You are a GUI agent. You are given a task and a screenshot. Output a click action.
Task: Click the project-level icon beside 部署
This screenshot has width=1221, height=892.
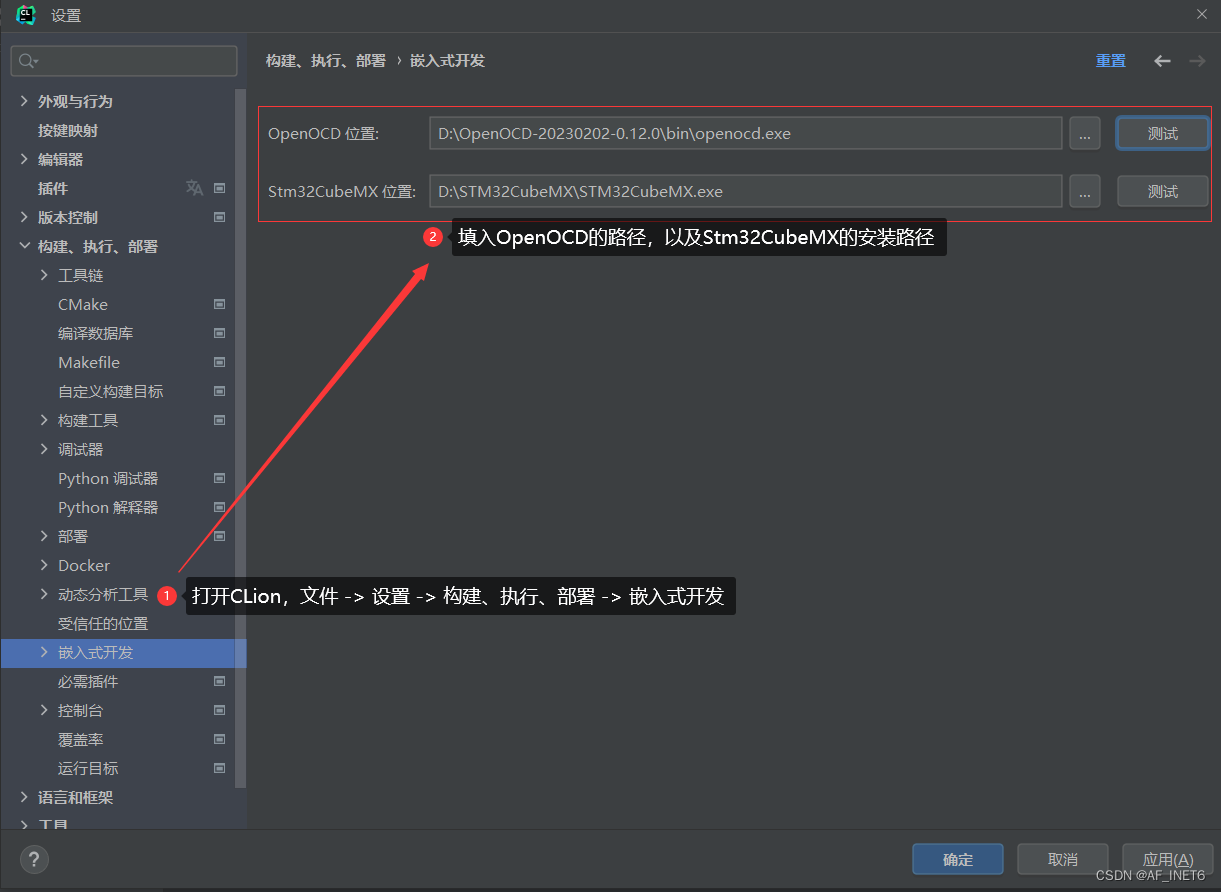pos(220,536)
